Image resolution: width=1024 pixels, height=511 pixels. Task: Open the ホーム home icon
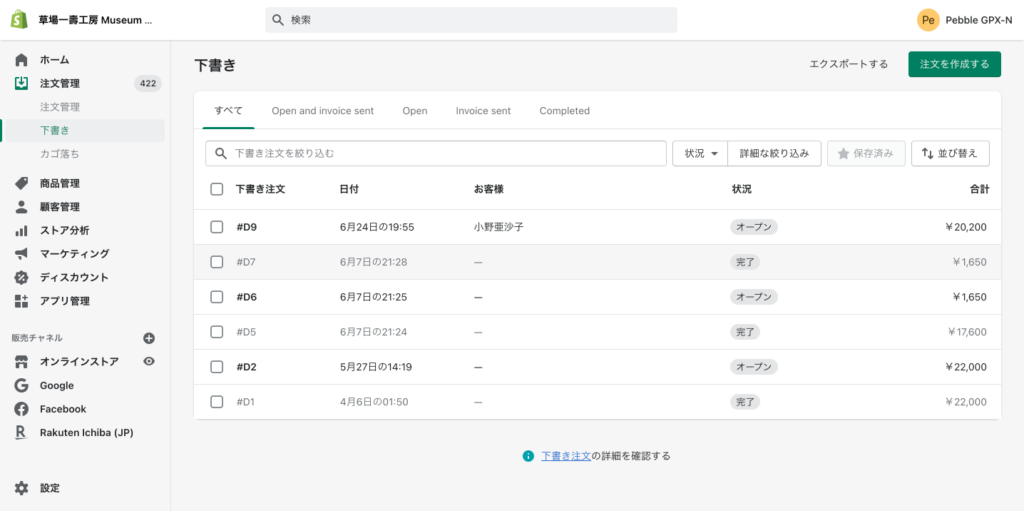click(x=21, y=60)
